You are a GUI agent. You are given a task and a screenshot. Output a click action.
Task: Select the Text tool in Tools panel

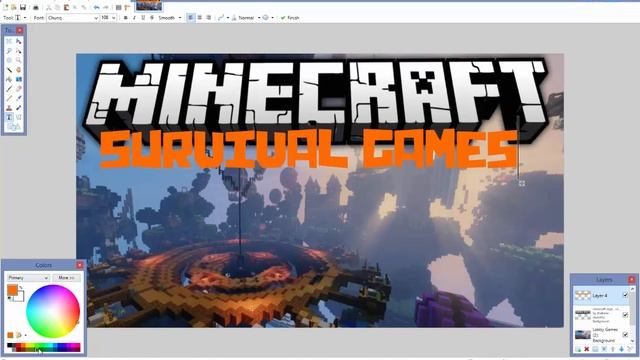9,117
